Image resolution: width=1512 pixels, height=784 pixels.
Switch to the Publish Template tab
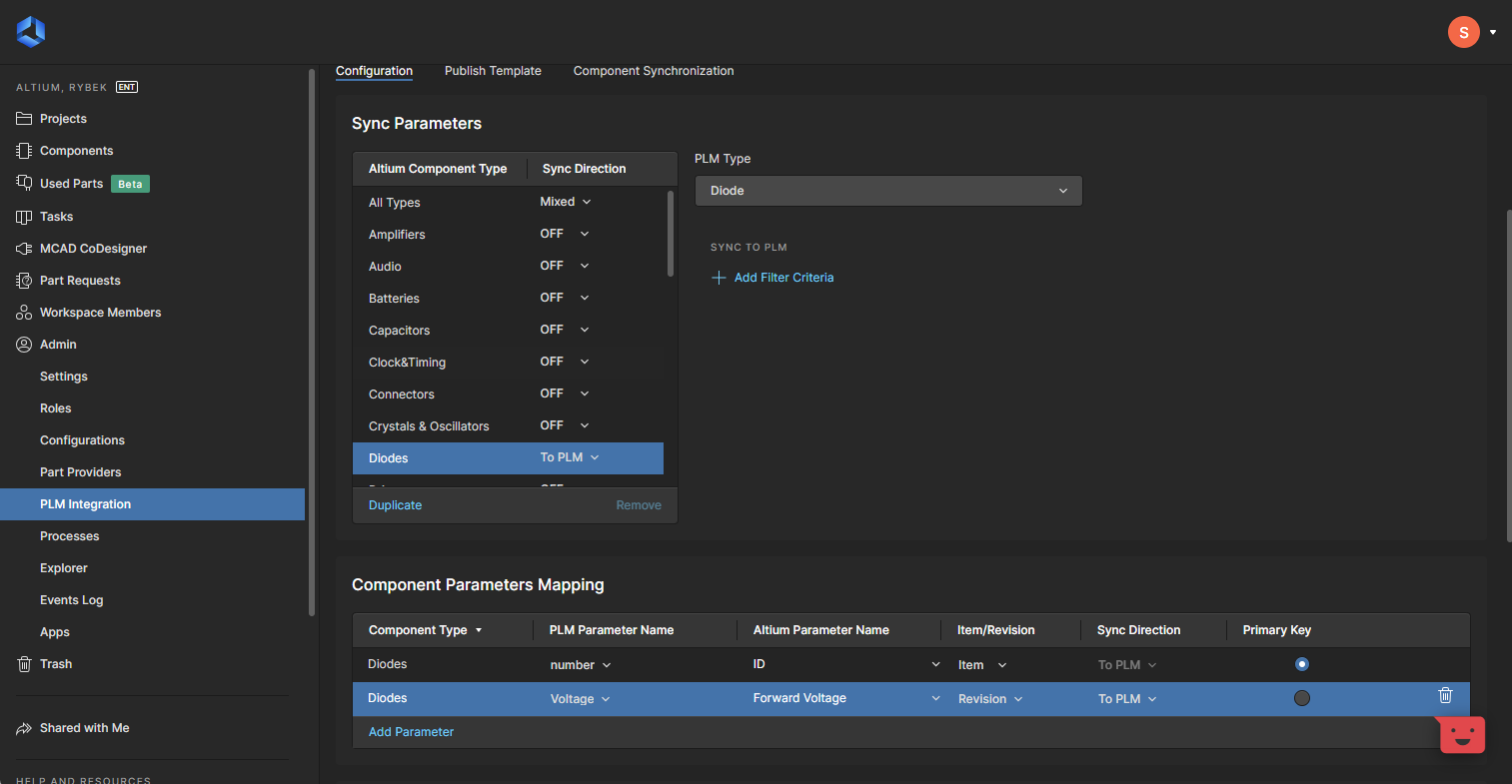[493, 71]
